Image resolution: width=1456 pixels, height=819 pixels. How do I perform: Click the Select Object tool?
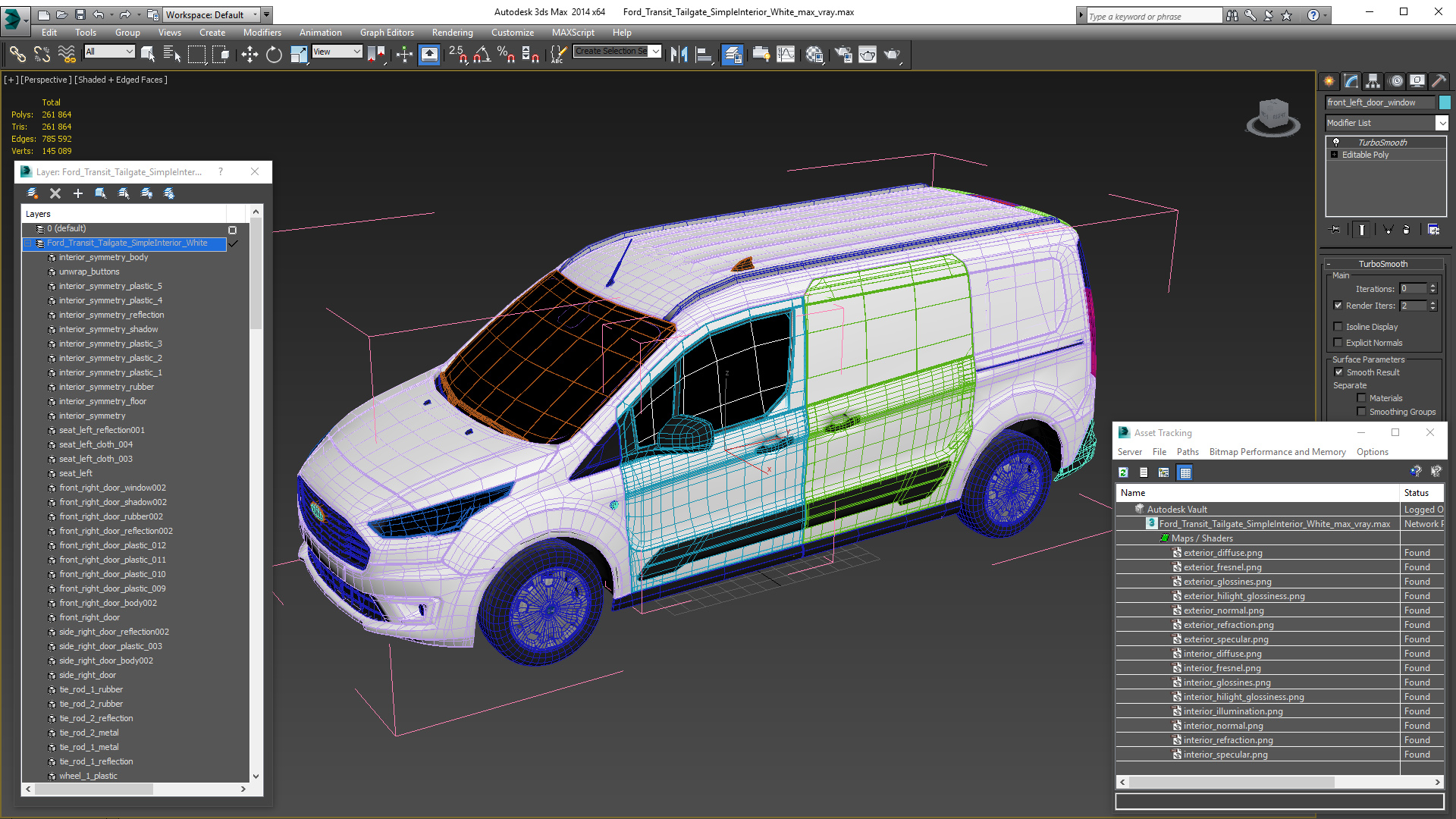tap(148, 54)
